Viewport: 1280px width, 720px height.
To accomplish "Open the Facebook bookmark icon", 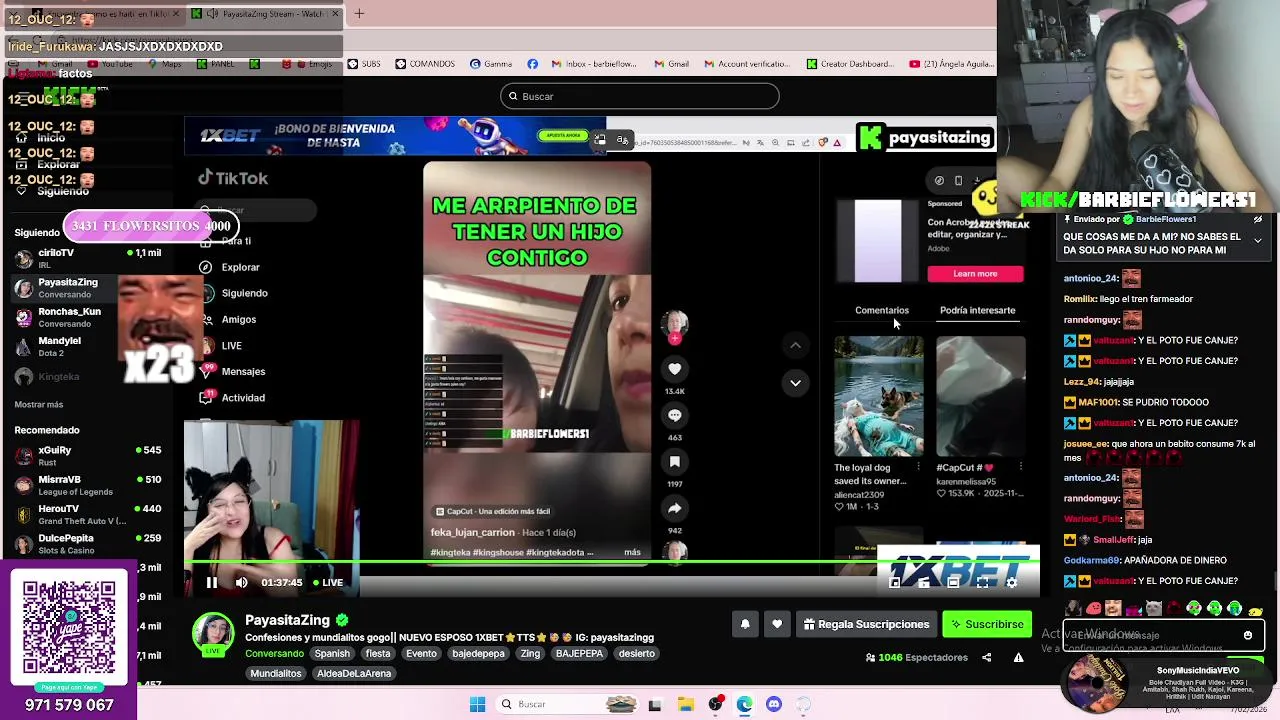I will pyautogui.click(x=532, y=64).
